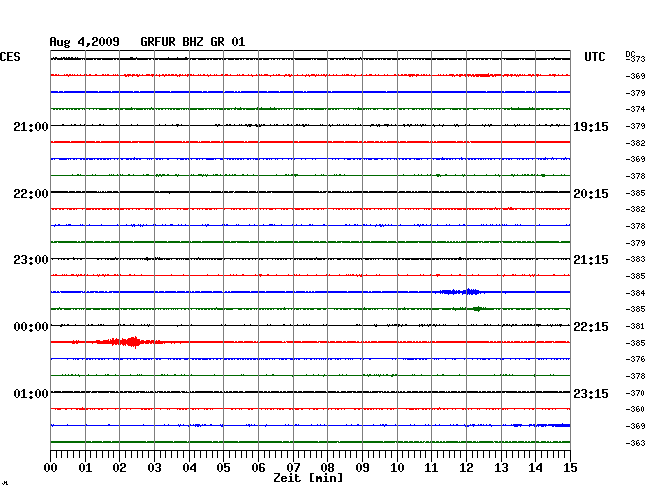Select the "00:00" local time label
This screenshot has width=650, height=494.
click(31, 327)
